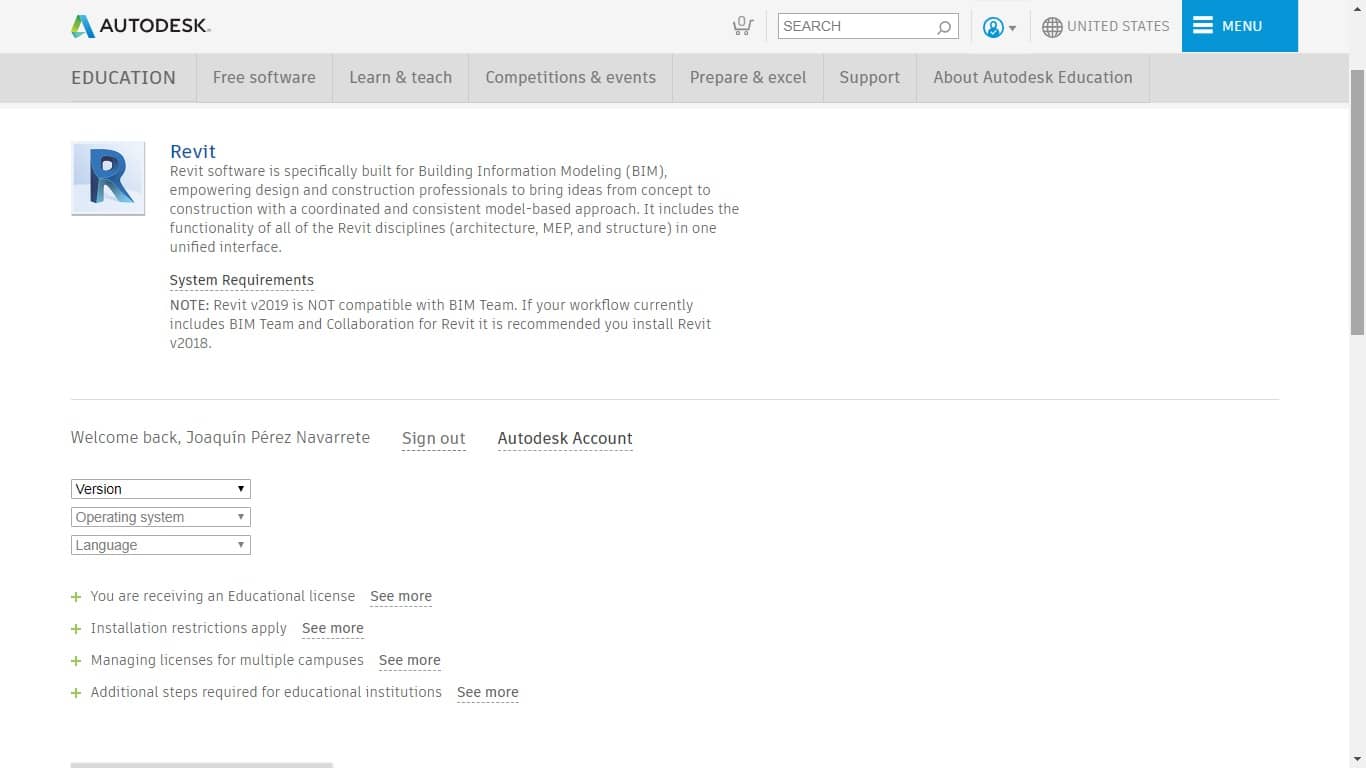Open the Language dropdown

[x=161, y=545]
